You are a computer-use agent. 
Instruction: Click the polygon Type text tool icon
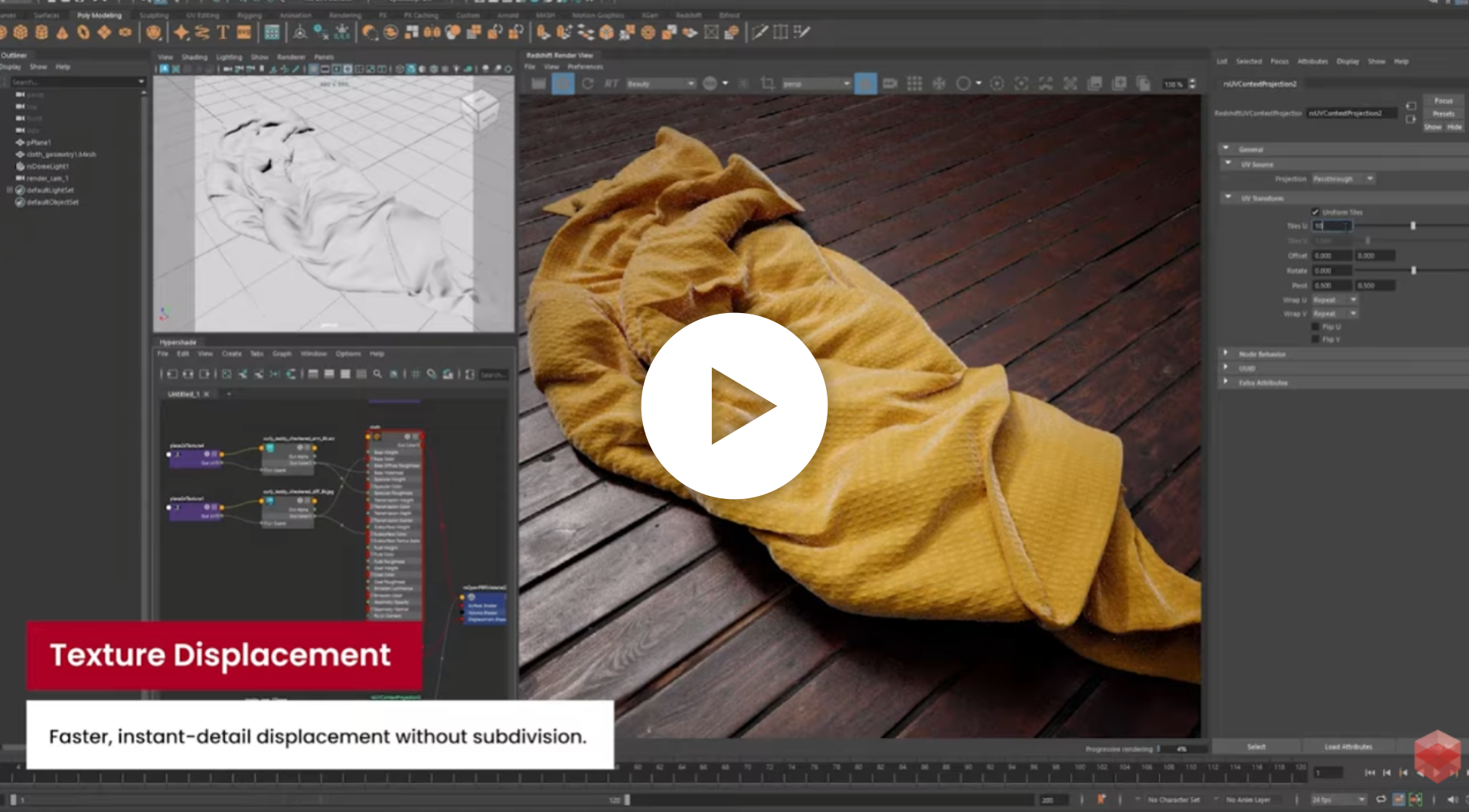click(223, 32)
